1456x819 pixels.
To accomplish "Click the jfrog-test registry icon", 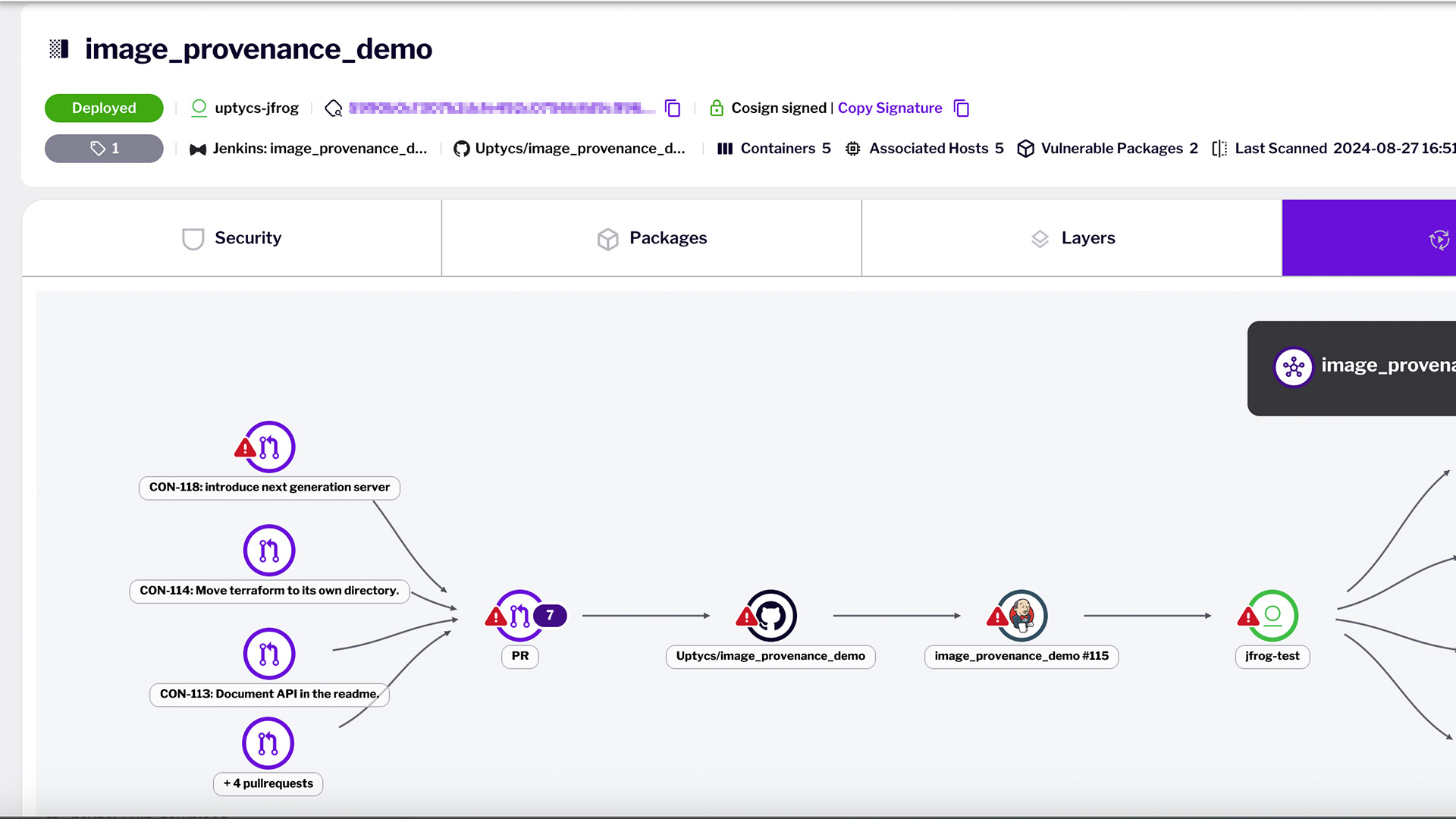I will [x=1271, y=615].
